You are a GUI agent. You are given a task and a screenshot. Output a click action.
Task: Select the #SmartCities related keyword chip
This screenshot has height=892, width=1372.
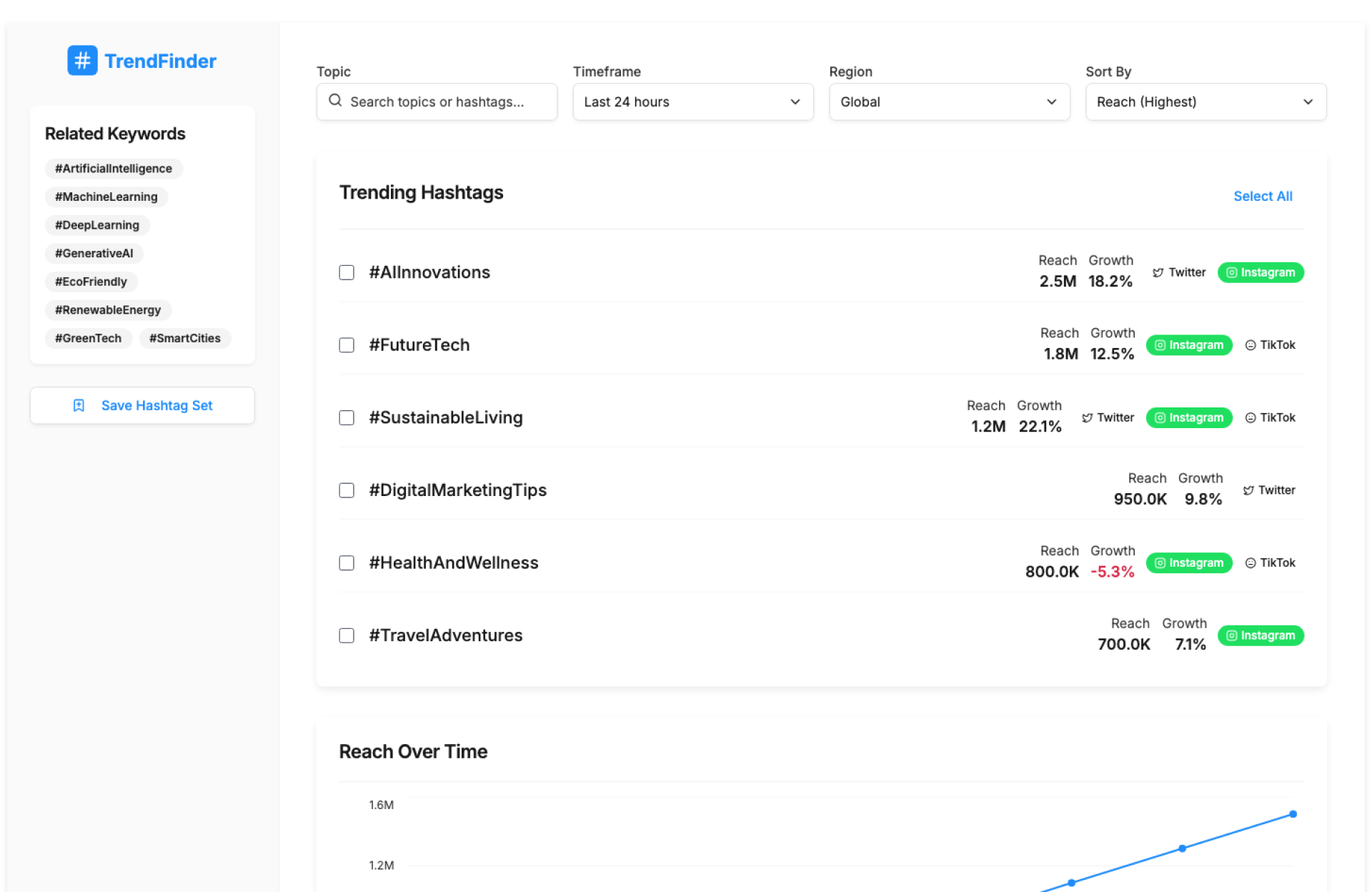tap(184, 338)
